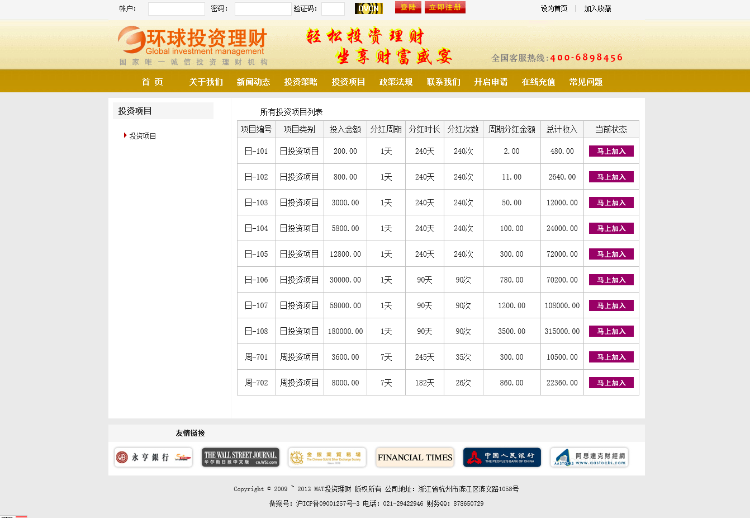Open The Wall Street Journal partner logo
The height and width of the screenshot is (518, 750).
[x=240, y=457]
